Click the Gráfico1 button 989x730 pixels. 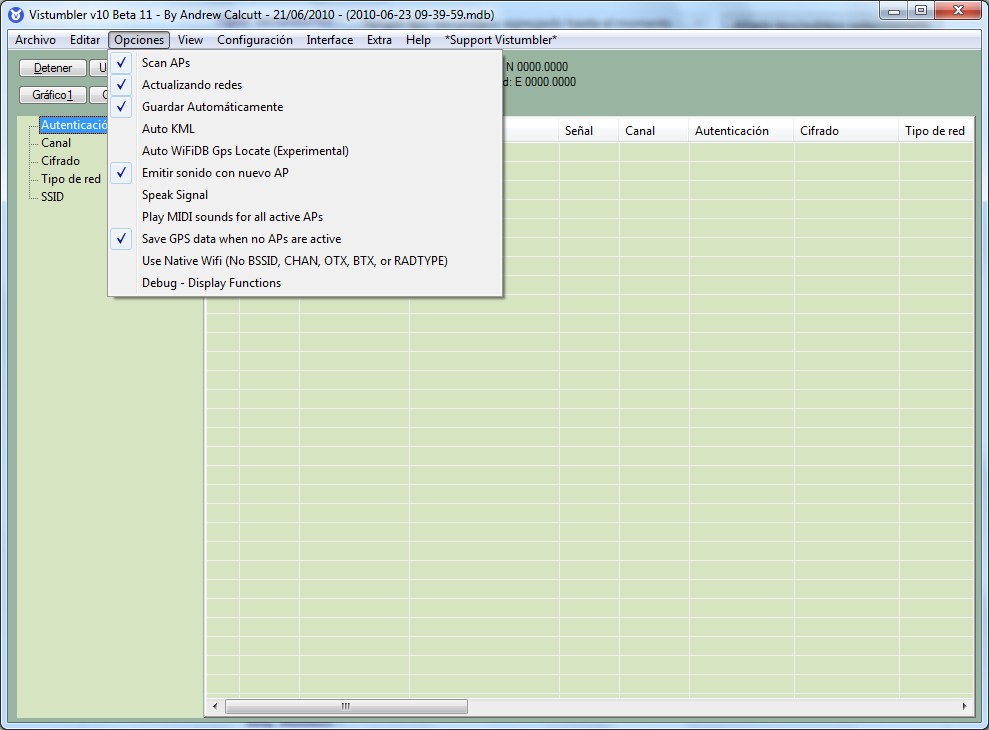point(53,95)
